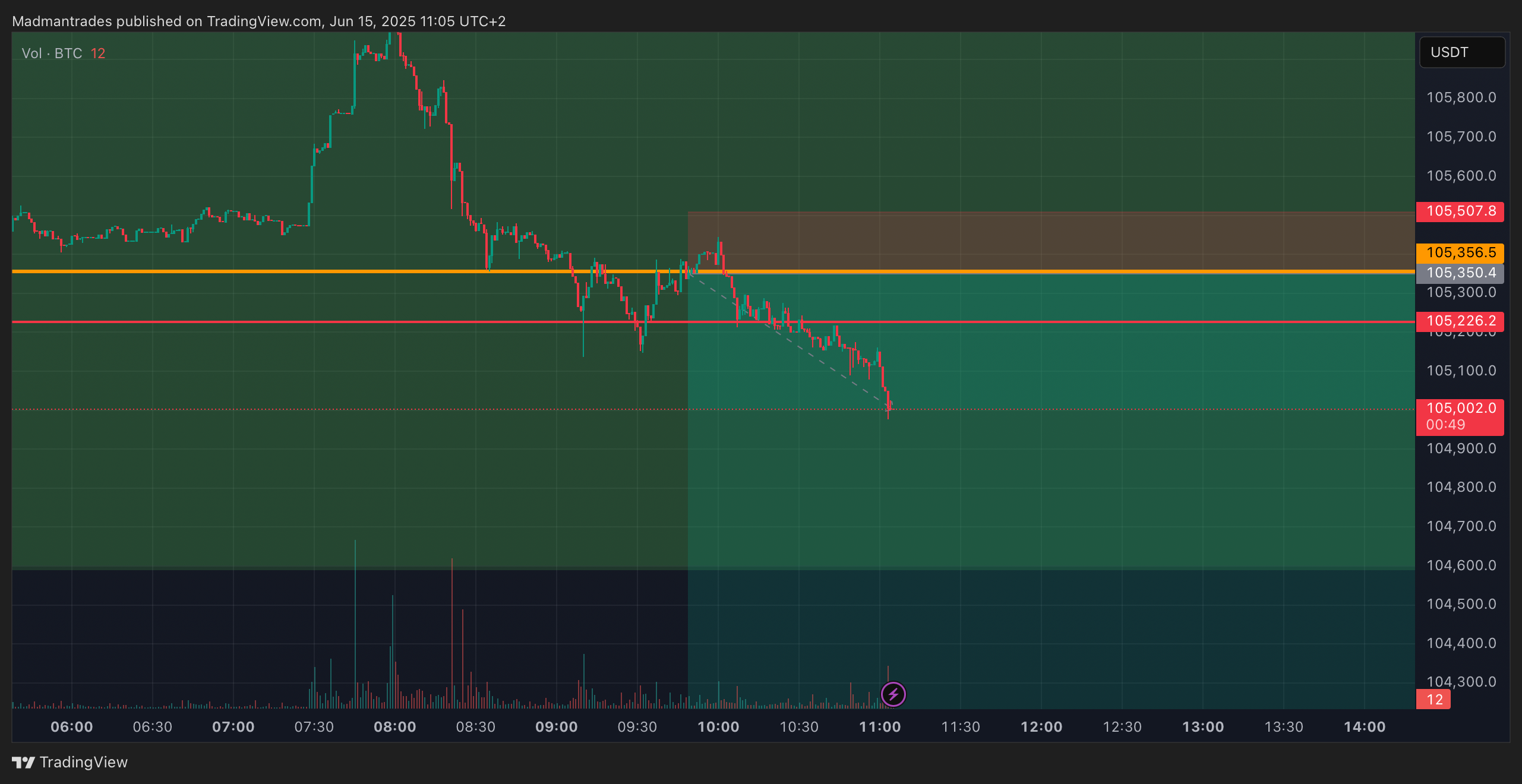Click the current price label 105,002.0
The height and width of the screenshot is (784, 1522).
point(1461,408)
